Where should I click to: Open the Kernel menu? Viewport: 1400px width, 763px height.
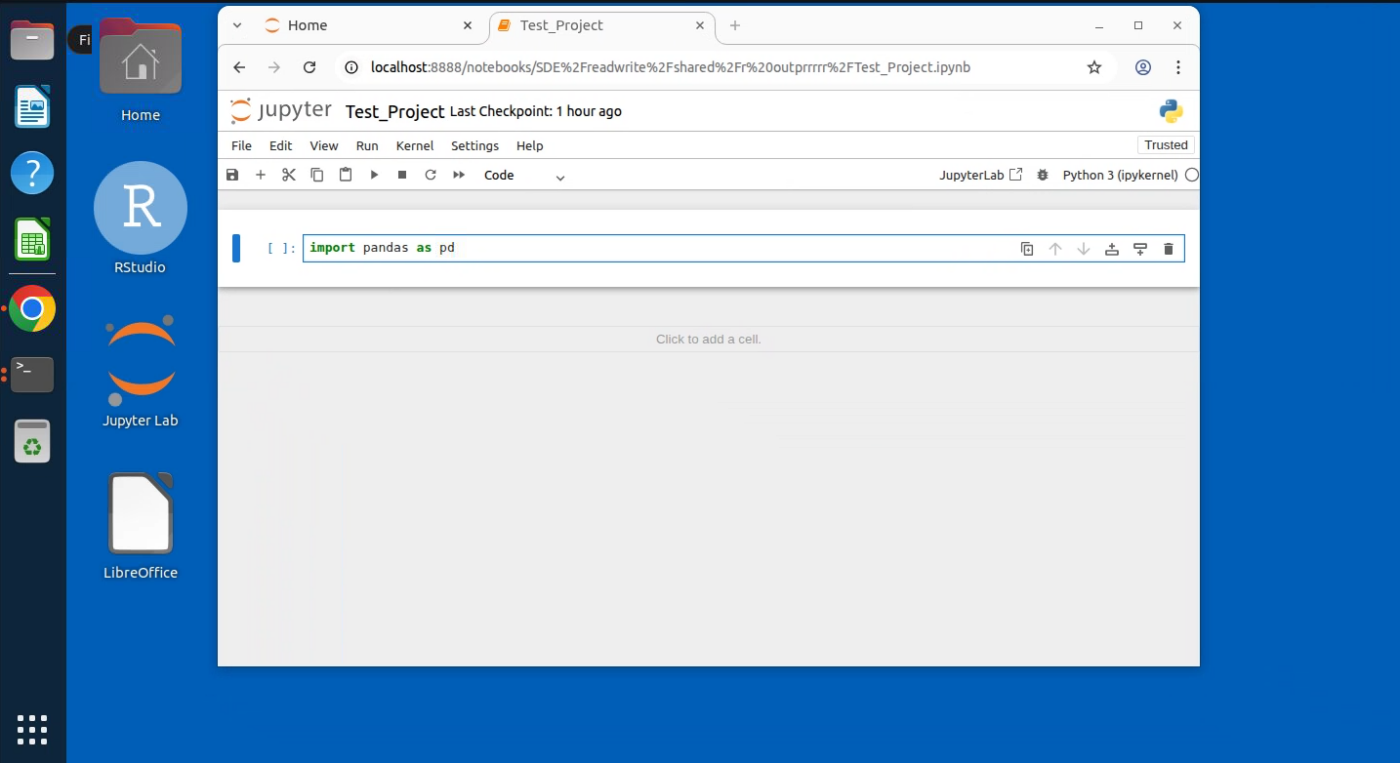click(414, 146)
